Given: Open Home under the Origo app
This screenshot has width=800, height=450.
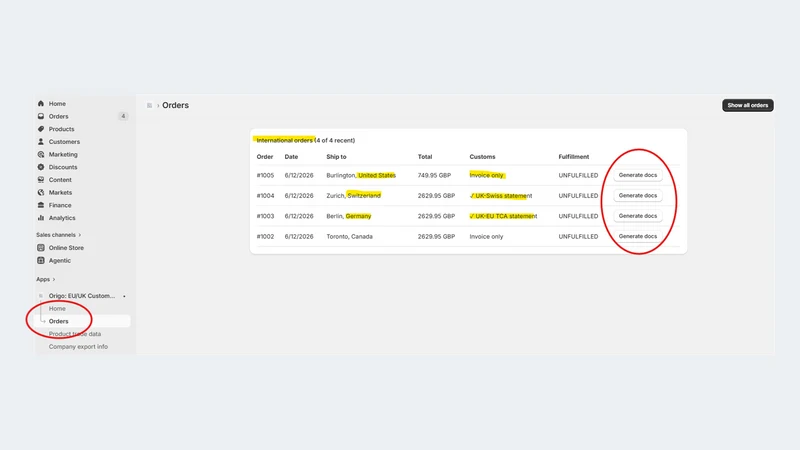Looking at the screenshot, I should pos(57,309).
